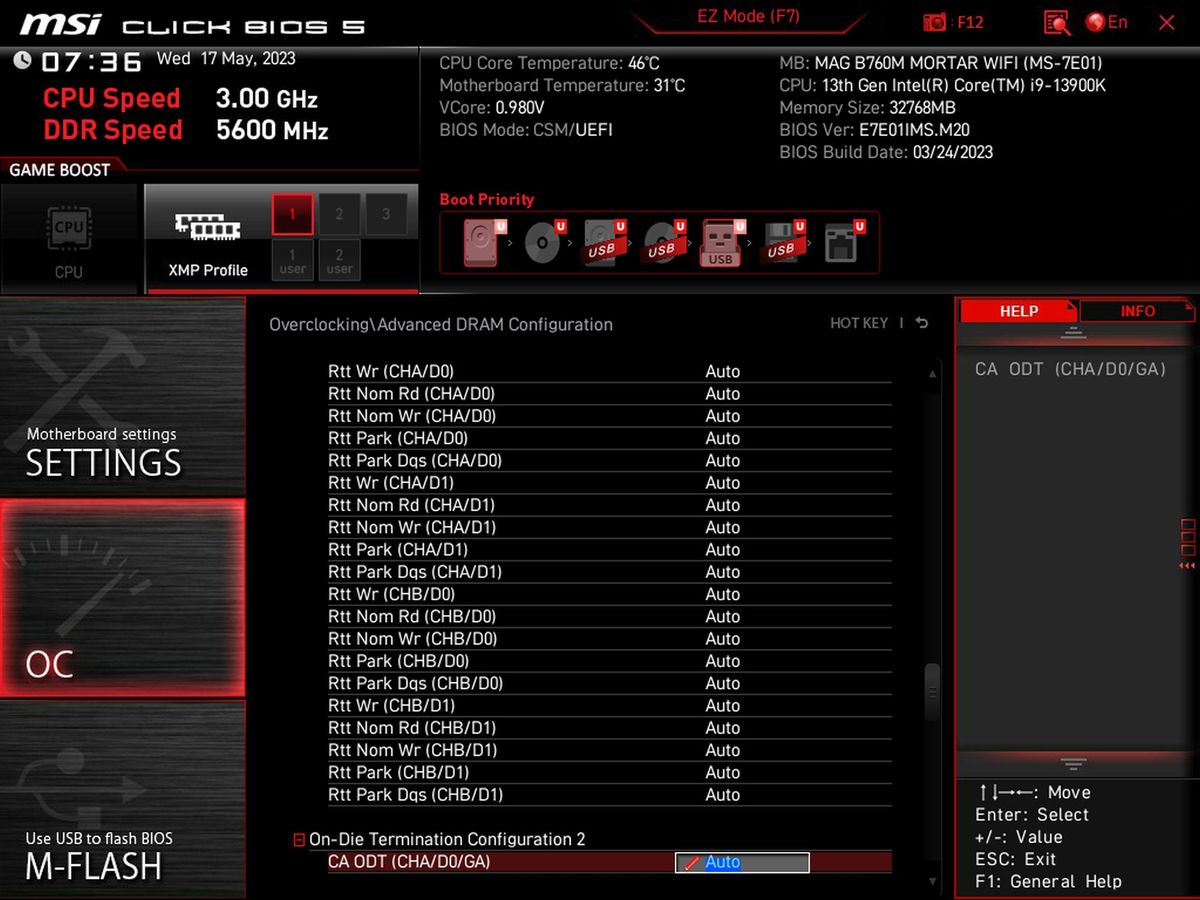Image resolution: width=1200 pixels, height=900 pixels.
Task: Open the BIOS search magnifier icon
Action: (x=1056, y=22)
